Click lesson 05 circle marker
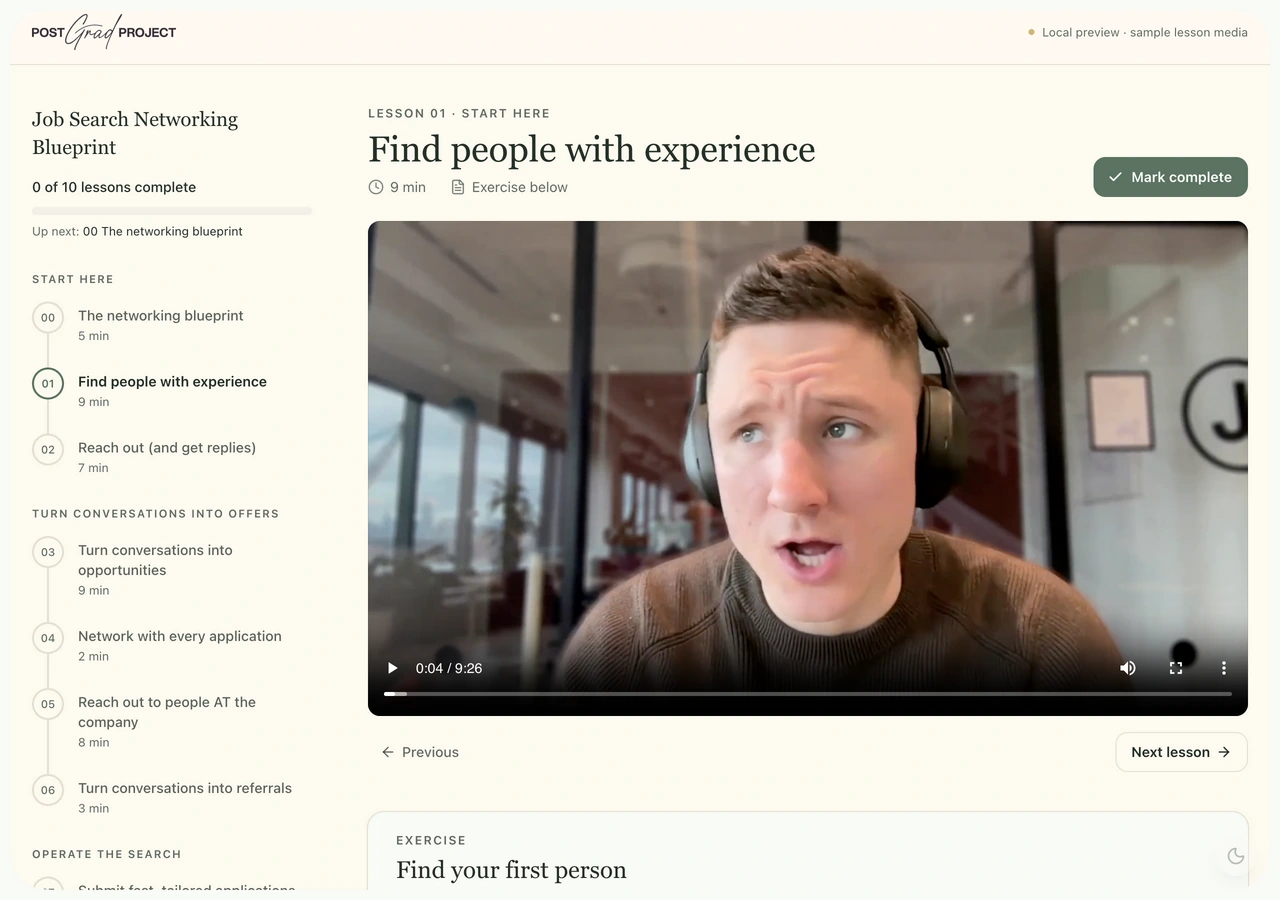 [x=48, y=704]
